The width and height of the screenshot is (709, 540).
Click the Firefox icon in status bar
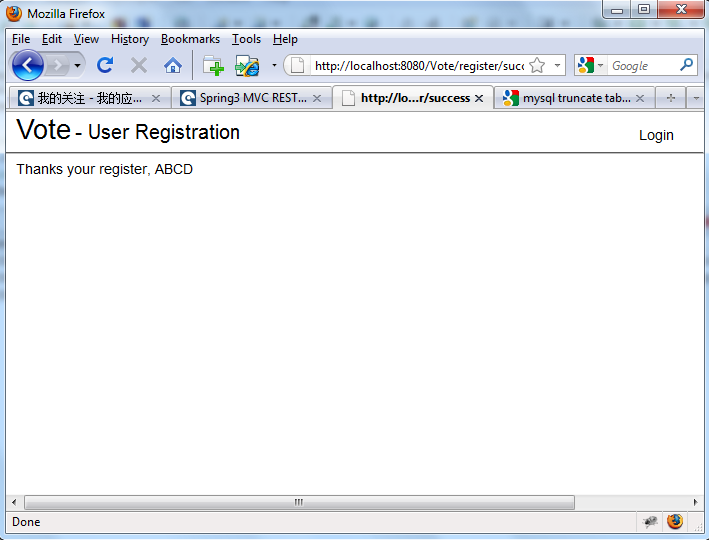coord(675,521)
